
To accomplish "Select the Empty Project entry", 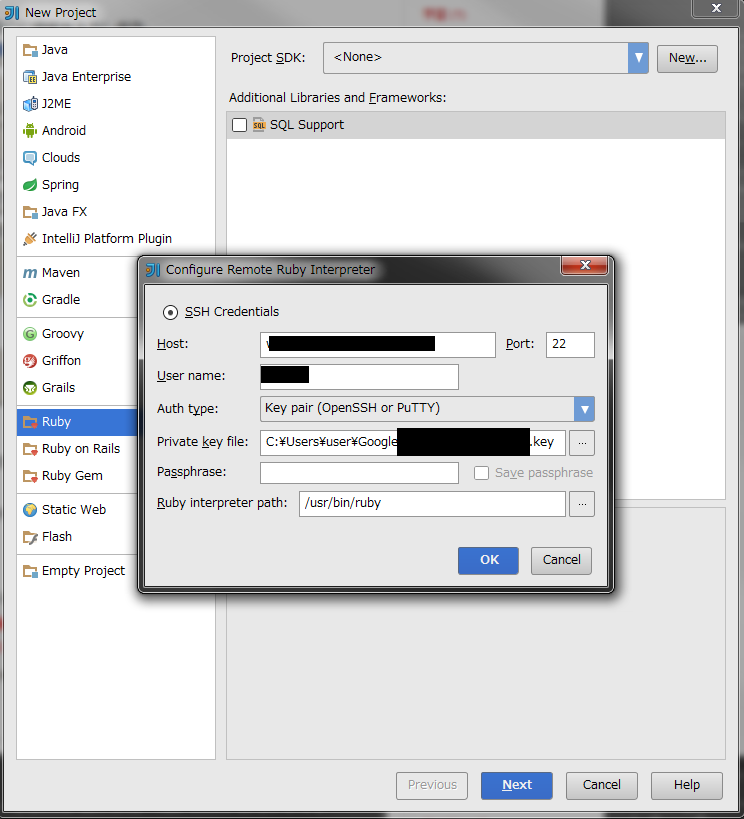I will 83,571.
